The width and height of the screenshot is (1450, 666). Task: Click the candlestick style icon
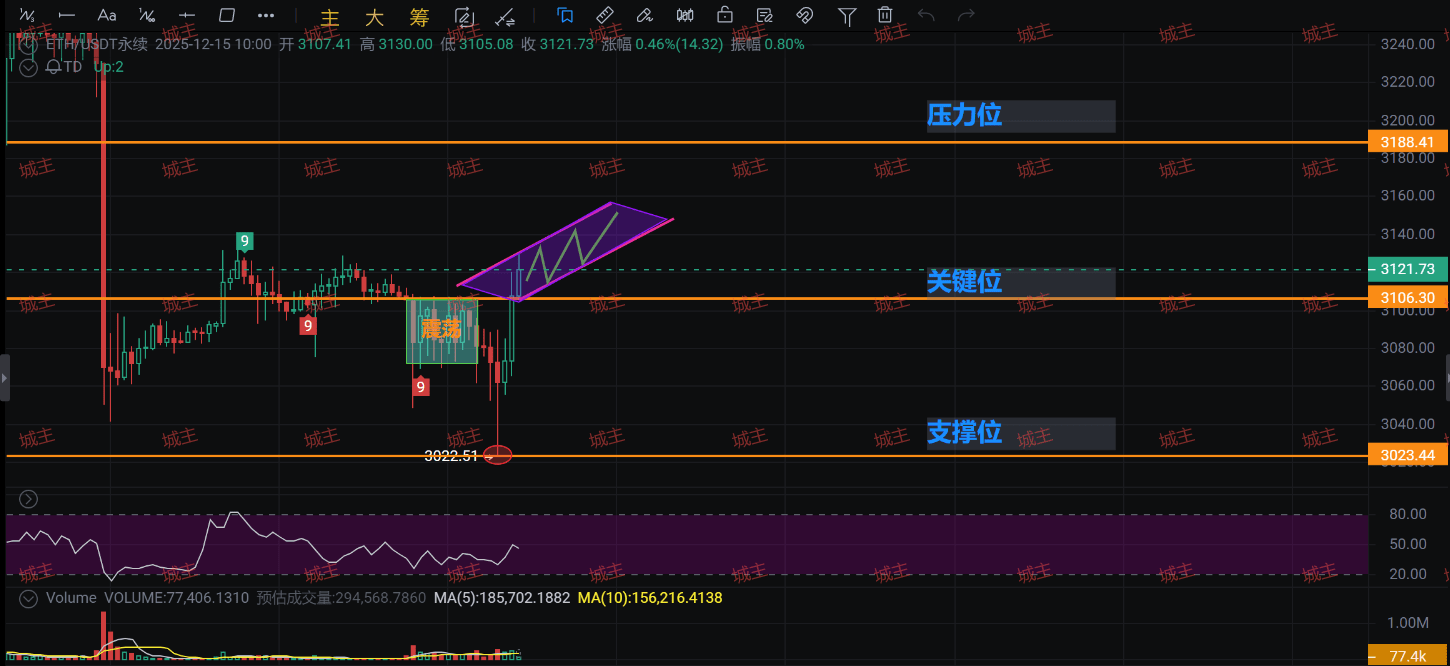[x=685, y=15]
